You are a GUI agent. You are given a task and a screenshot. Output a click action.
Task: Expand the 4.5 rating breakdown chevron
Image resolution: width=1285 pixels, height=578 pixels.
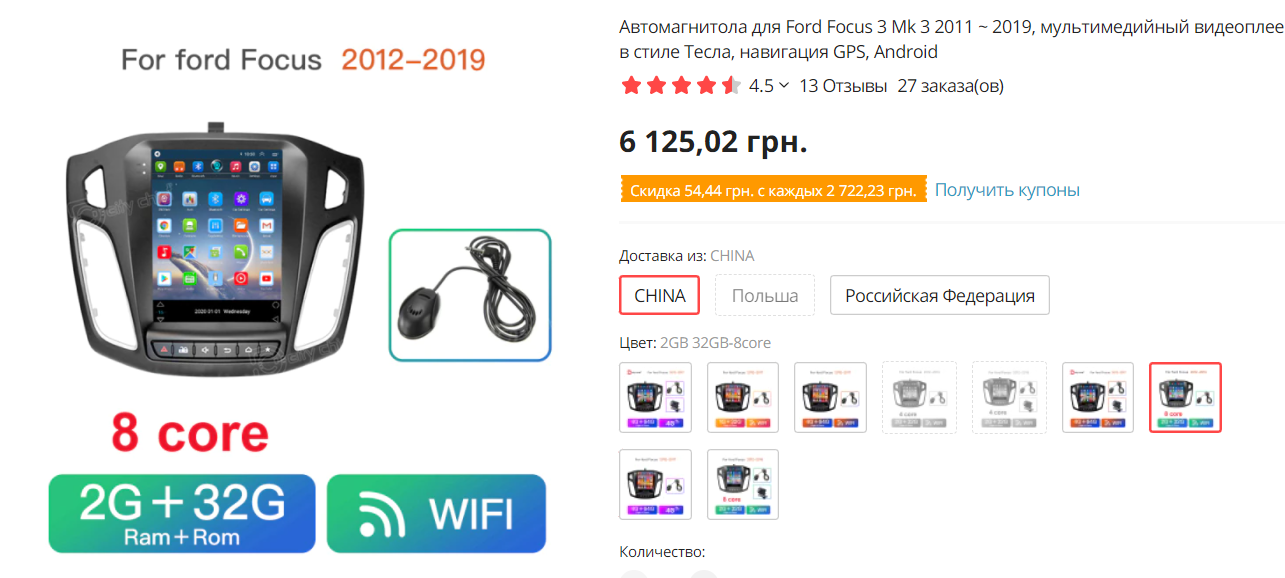point(783,86)
